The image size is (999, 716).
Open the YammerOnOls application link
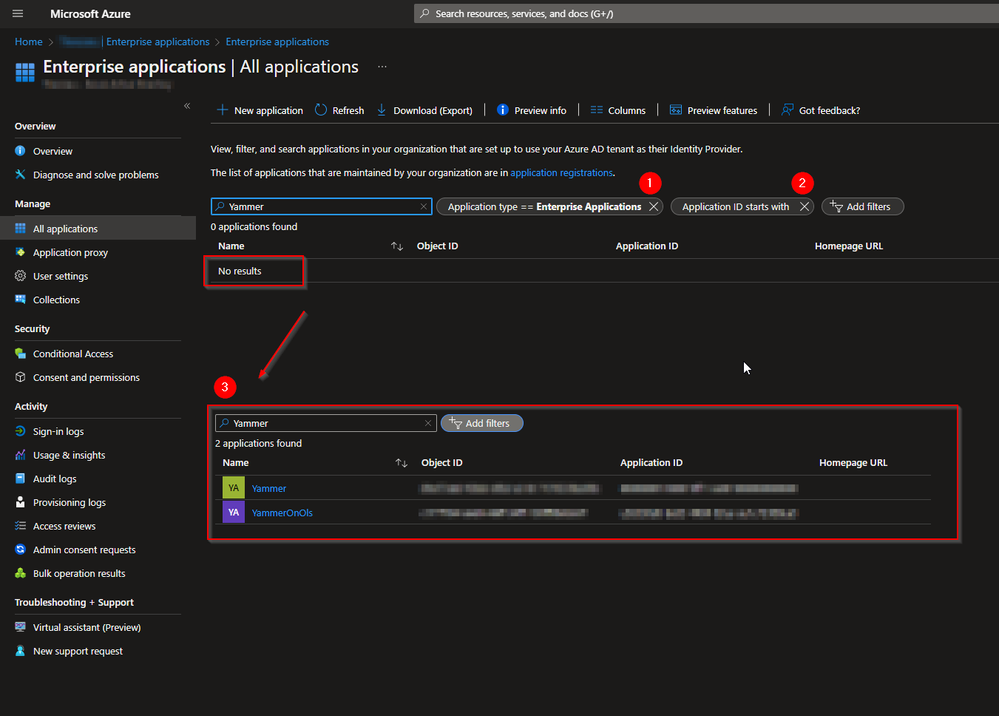(x=282, y=513)
